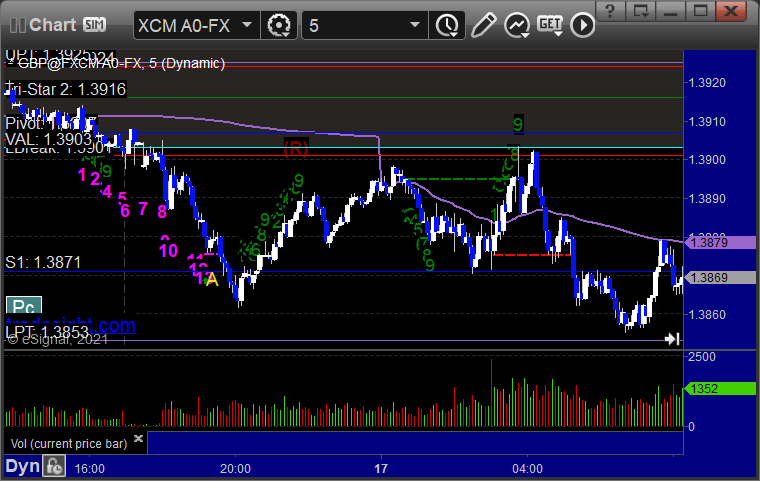Screen dimensions: 760x481
Task: Click the Tri-Star 2: 1.3916 label
Action: [x=65, y=89]
